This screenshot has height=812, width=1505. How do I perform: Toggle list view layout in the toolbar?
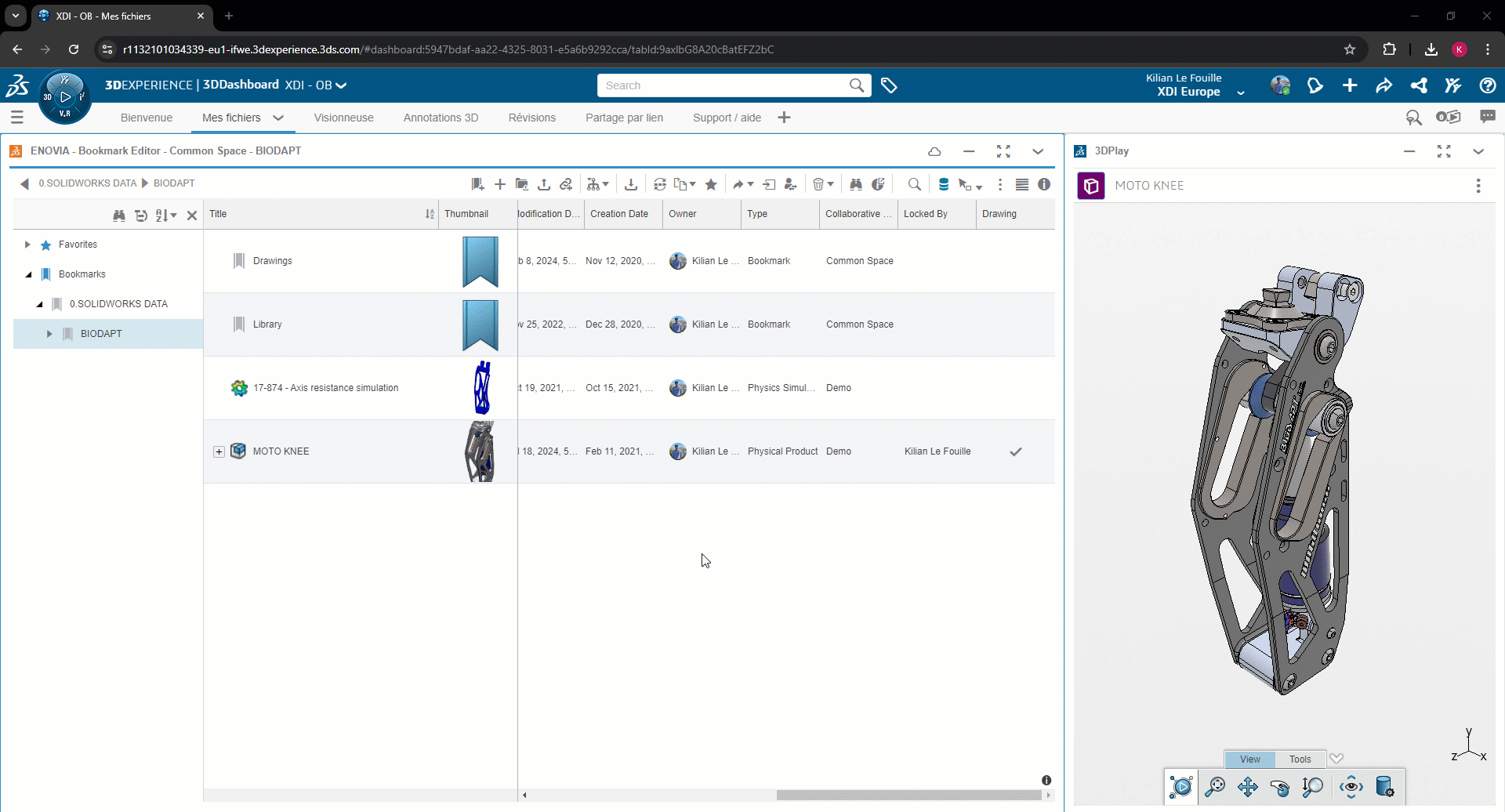(1022, 184)
